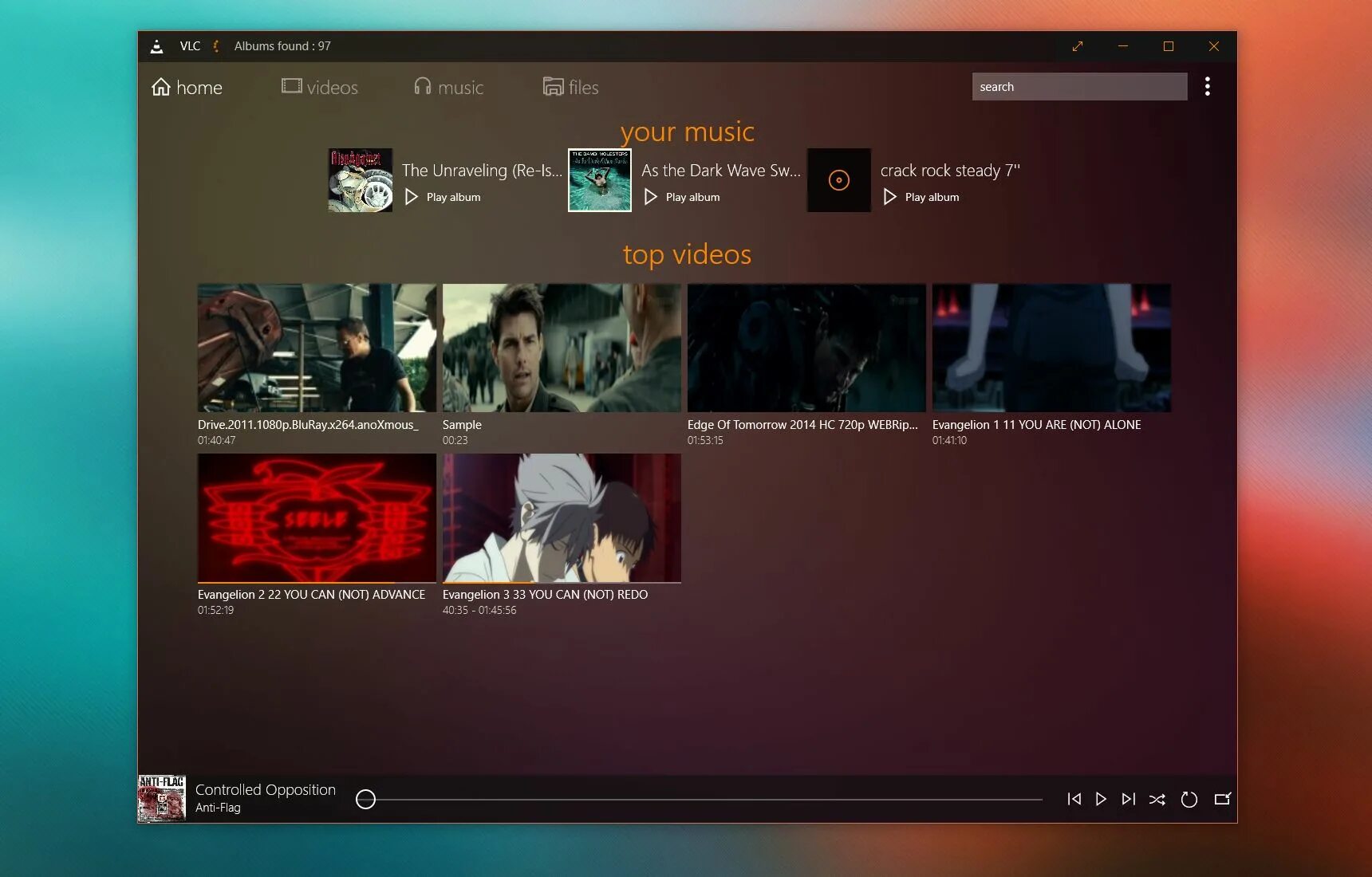Image resolution: width=1372 pixels, height=877 pixels.
Task: Skip to the next track
Action: (x=1129, y=799)
